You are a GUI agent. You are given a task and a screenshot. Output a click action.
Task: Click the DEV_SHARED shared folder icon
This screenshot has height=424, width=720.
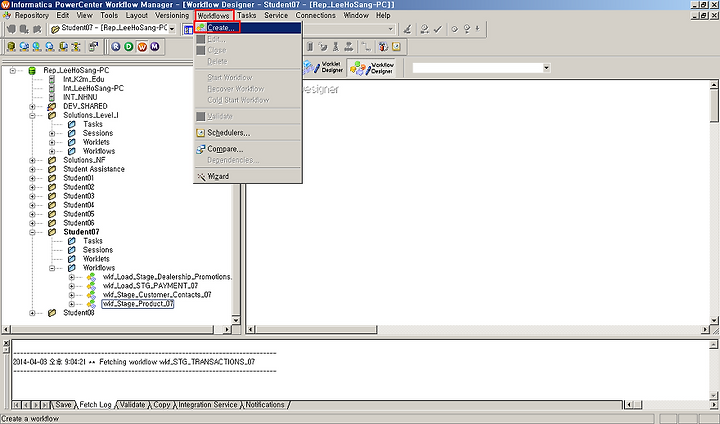click(52, 106)
